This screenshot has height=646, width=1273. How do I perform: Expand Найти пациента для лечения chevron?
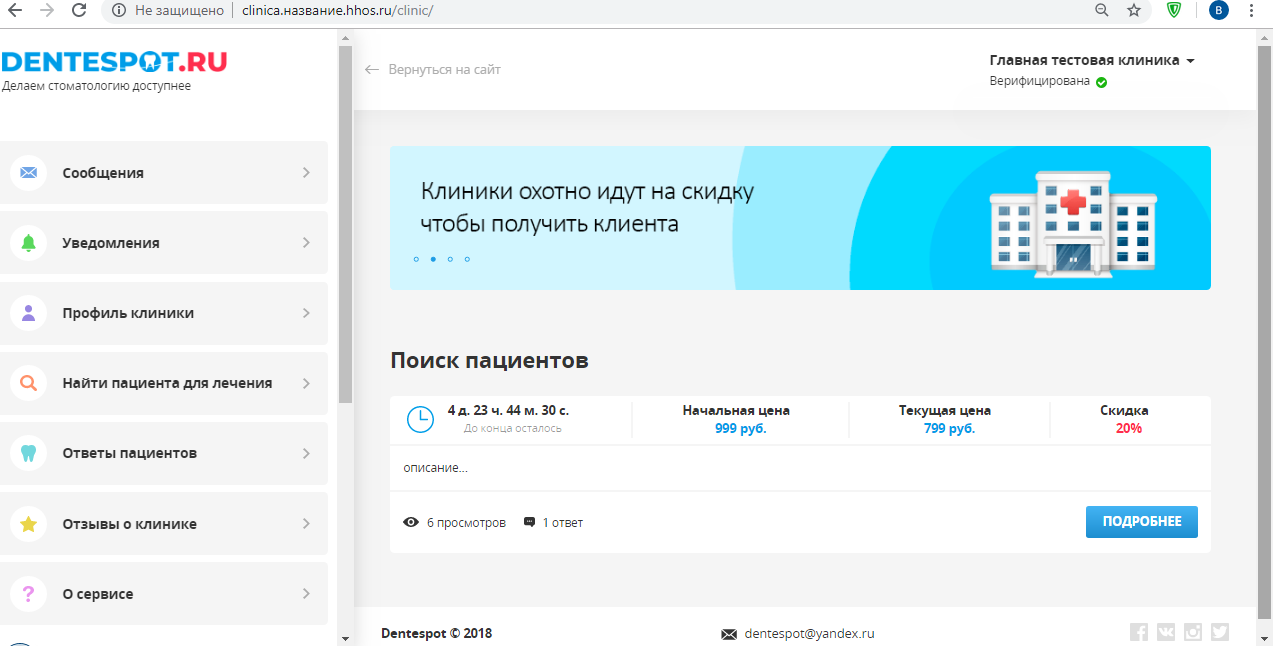coord(306,383)
